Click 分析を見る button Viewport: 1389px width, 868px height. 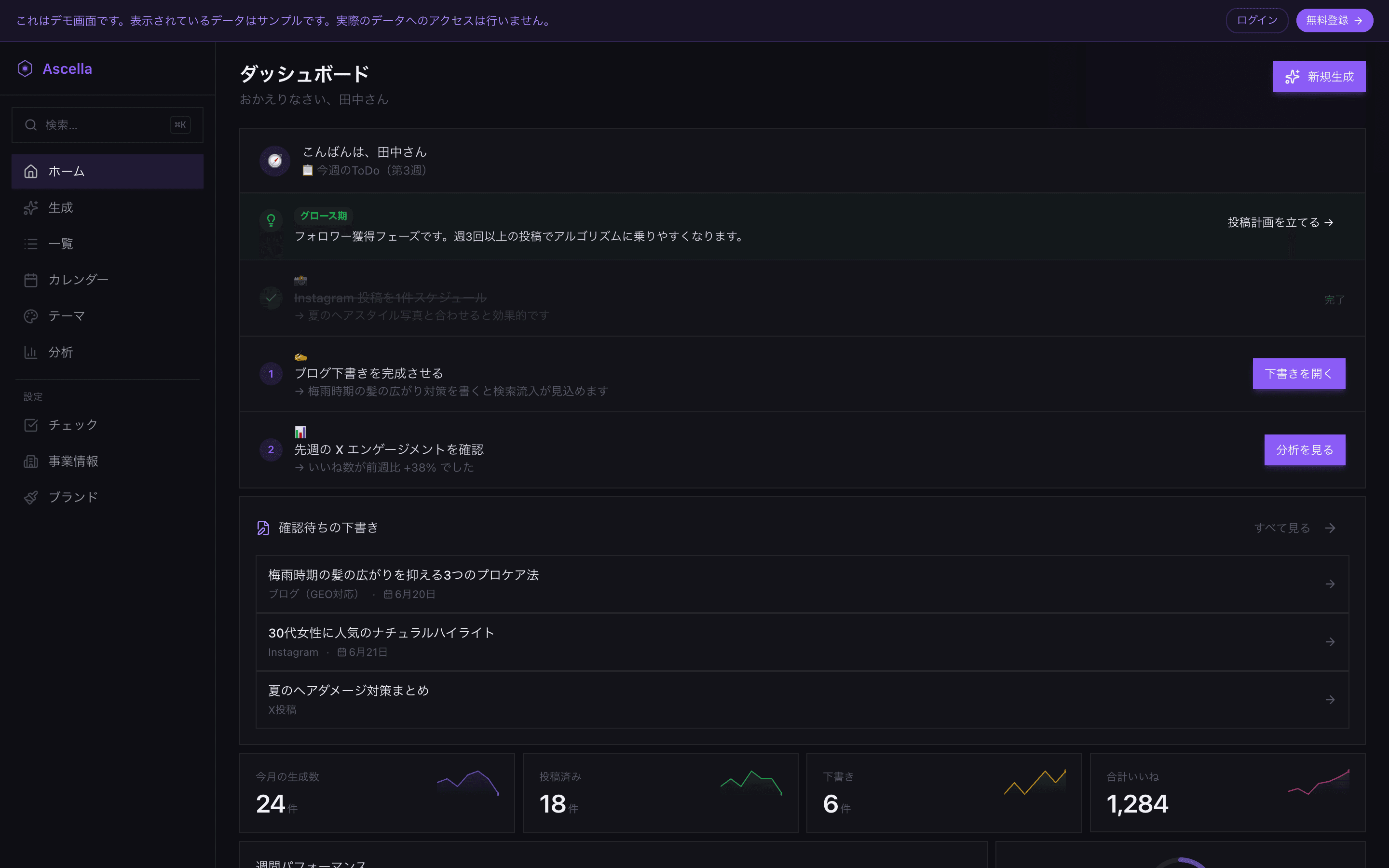[1304, 449]
